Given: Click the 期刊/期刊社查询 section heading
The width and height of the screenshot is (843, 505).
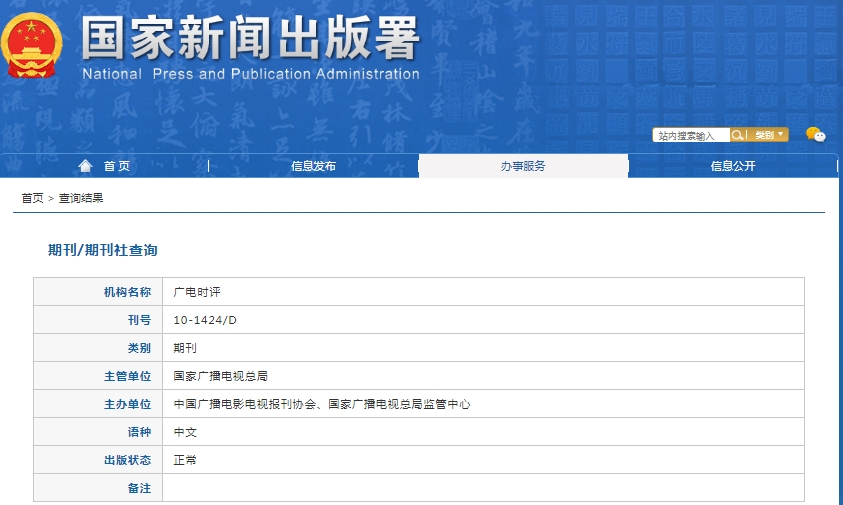Looking at the screenshot, I should 103,250.
